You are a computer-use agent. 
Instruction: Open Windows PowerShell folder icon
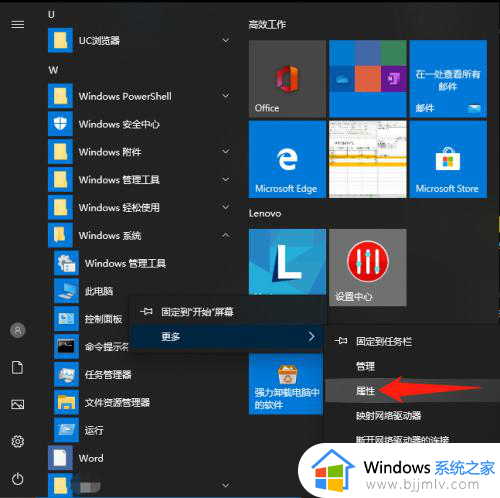pos(60,96)
